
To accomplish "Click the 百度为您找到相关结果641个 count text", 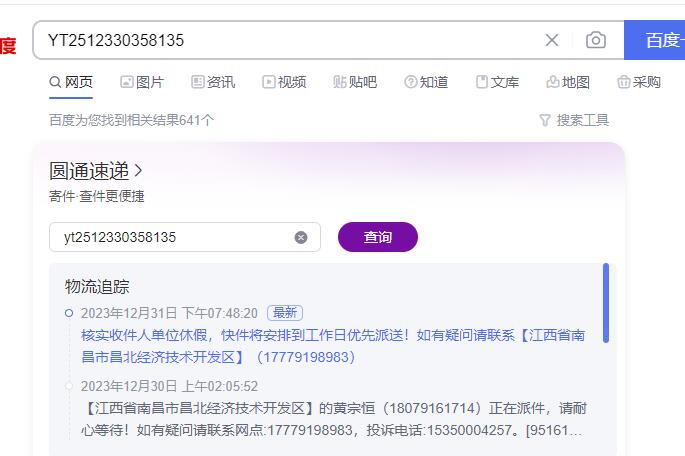I will (x=131, y=120).
